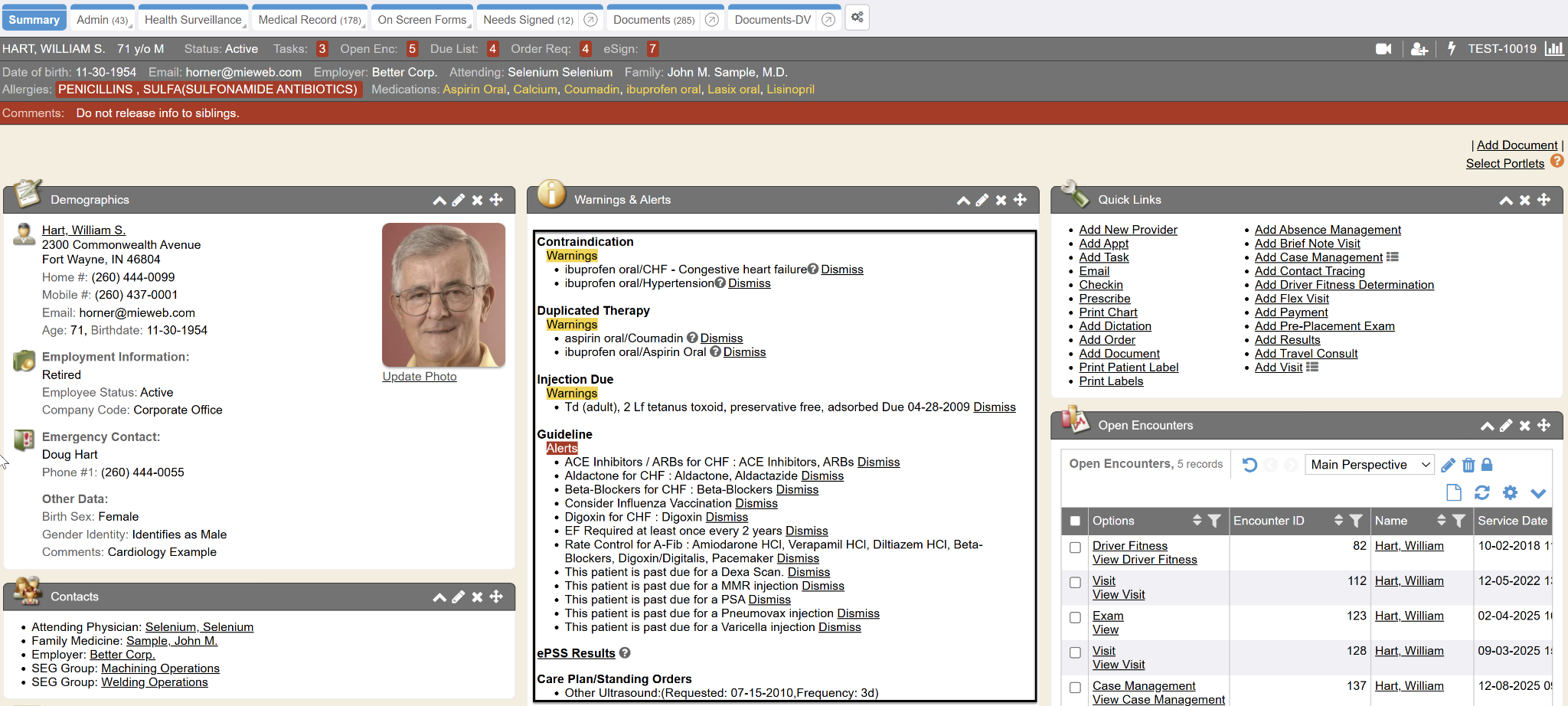Switch to the Medical Record tab
The image size is (1568, 706).
point(309,20)
